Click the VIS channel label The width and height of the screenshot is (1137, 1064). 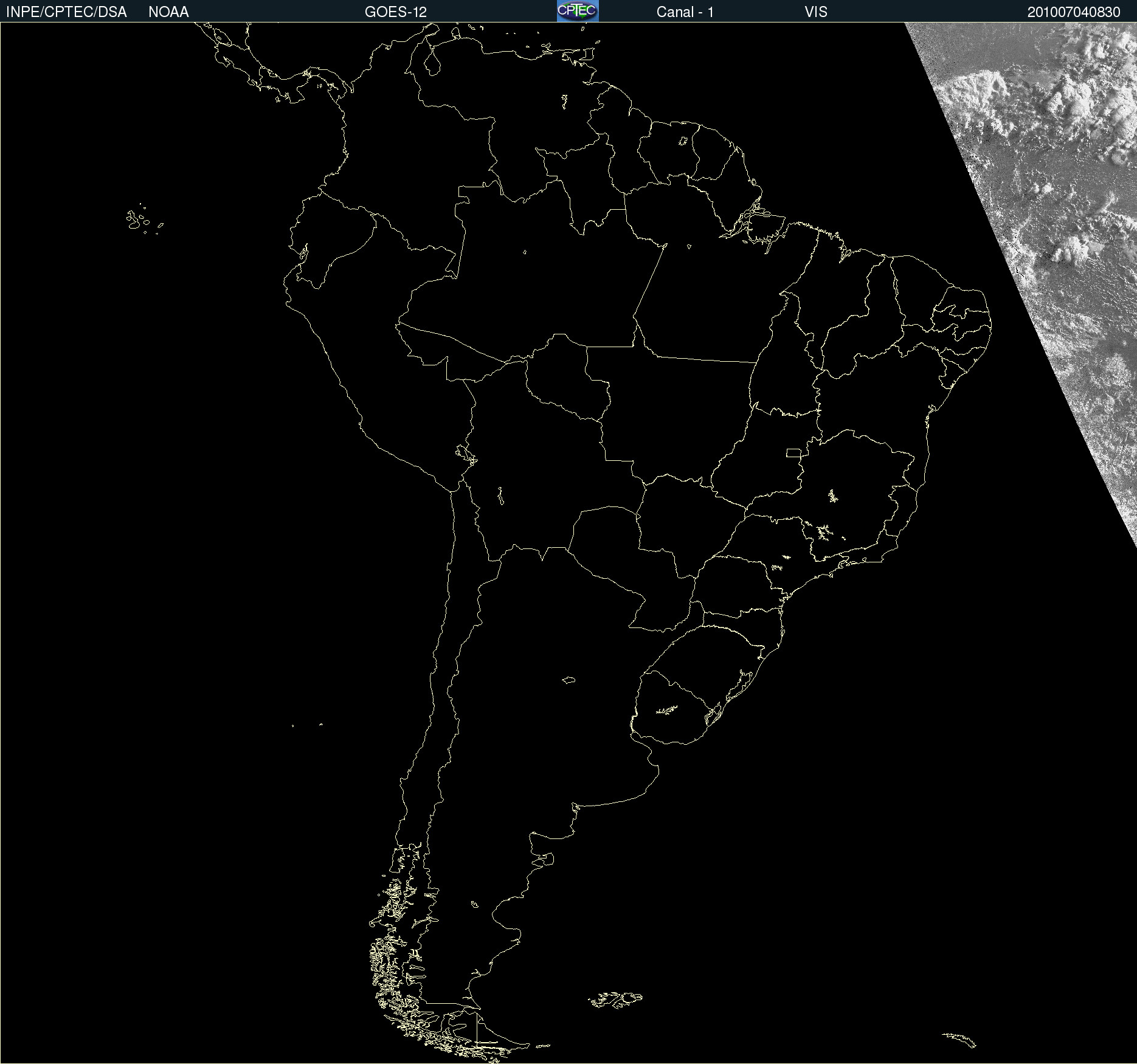816,12
